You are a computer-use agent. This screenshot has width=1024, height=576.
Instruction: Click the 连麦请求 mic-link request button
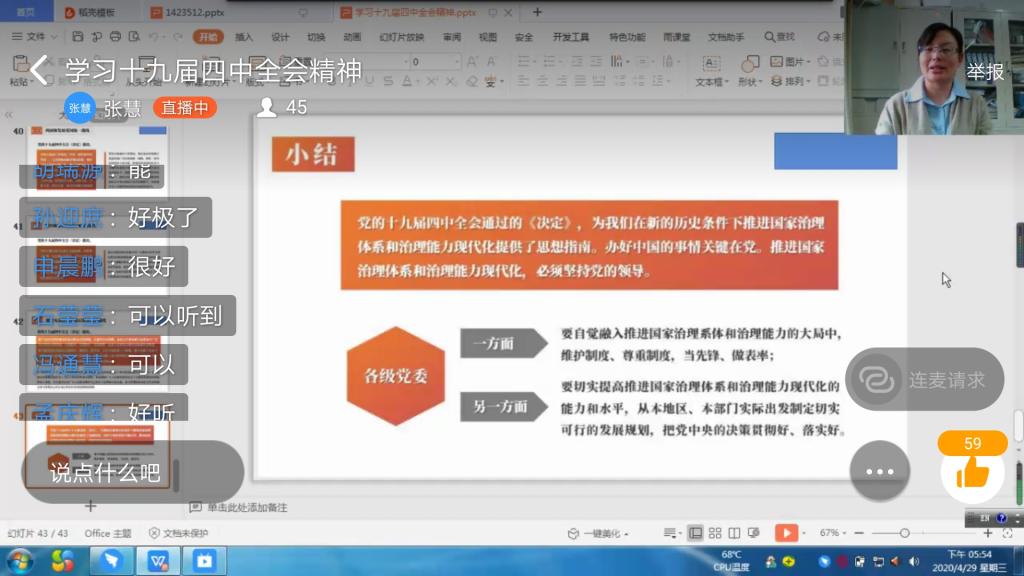click(x=925, y=379)
